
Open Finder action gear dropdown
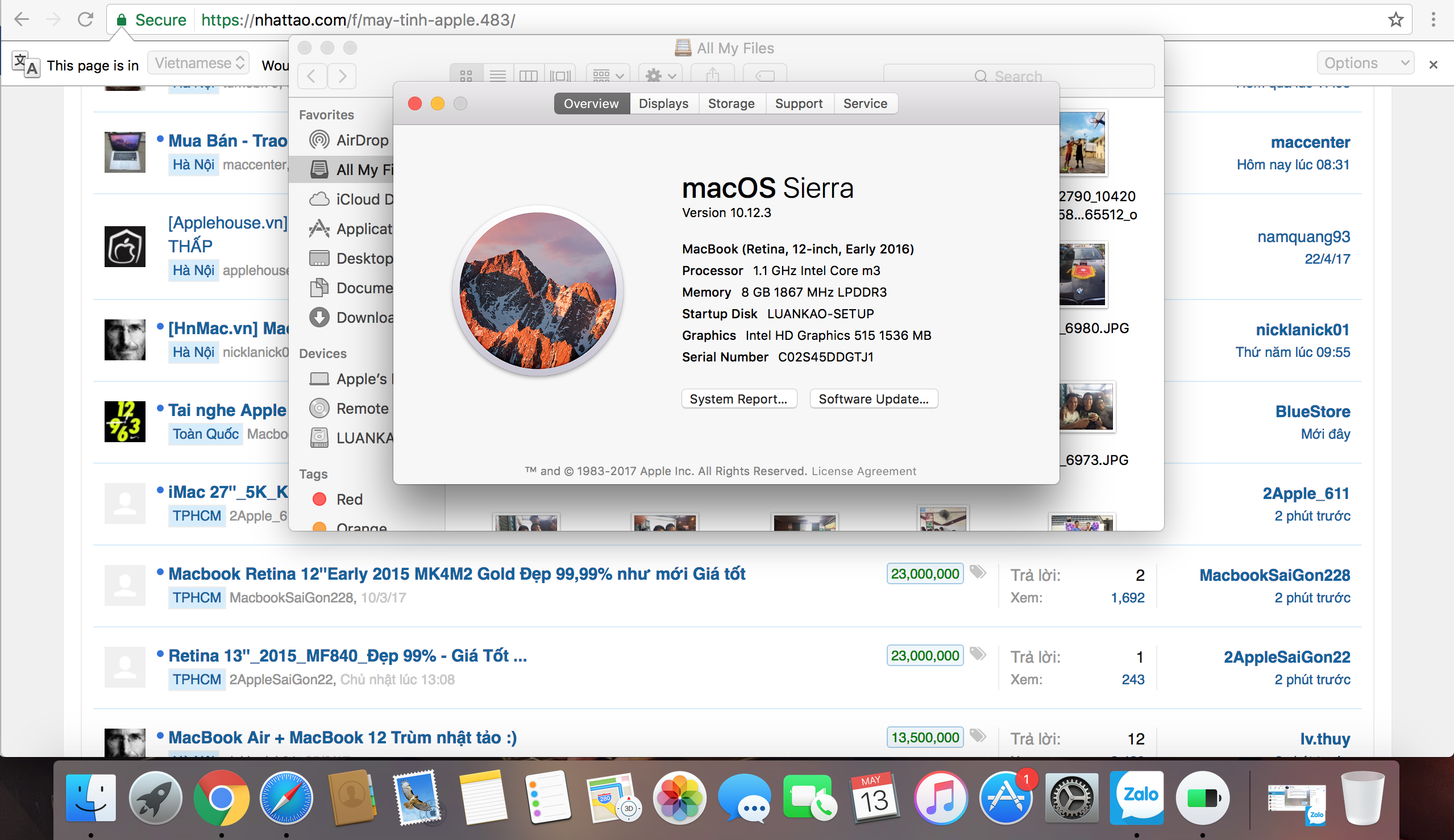tap(660, 76)
